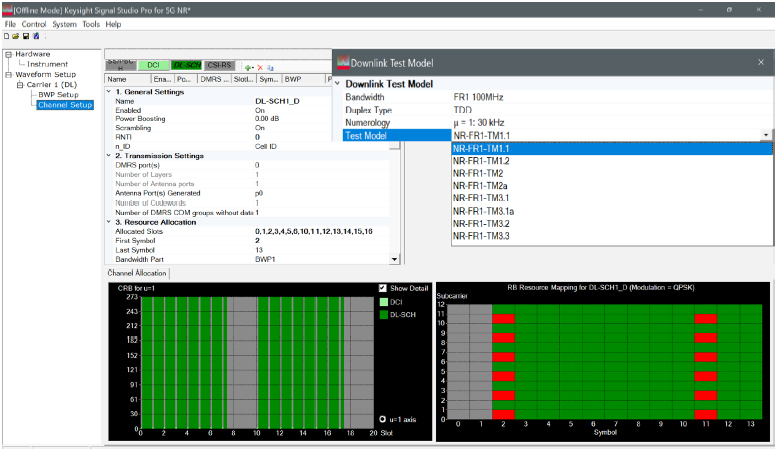Collapse the Downlink Test Model property group
777x449 pixels.
[x=337, y=84]
